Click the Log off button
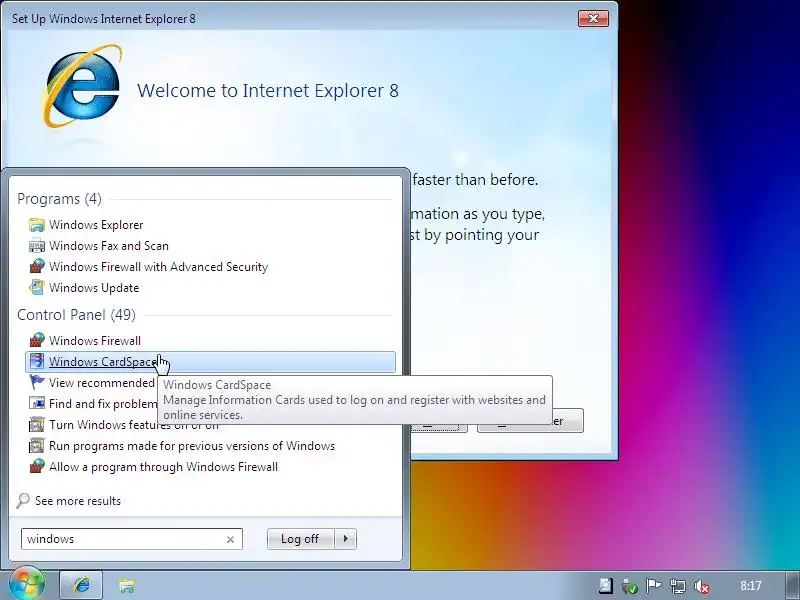The image size is (800, 600). [x=300, y=539]
